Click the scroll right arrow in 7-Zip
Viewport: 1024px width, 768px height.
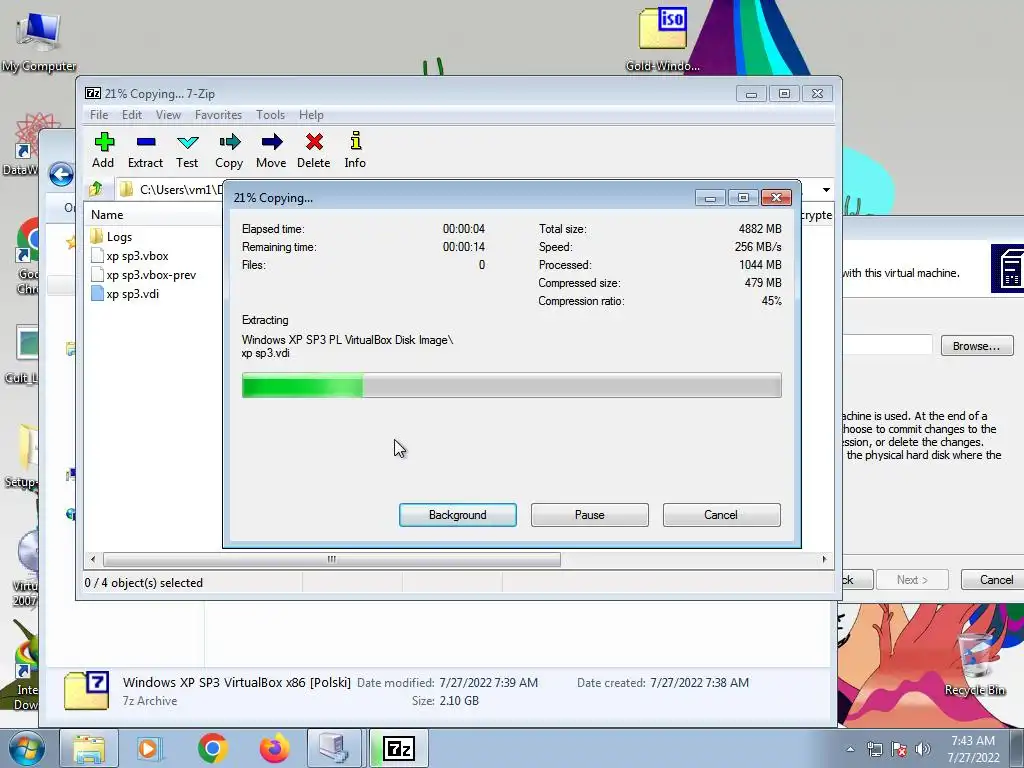(x=824, y=559)
